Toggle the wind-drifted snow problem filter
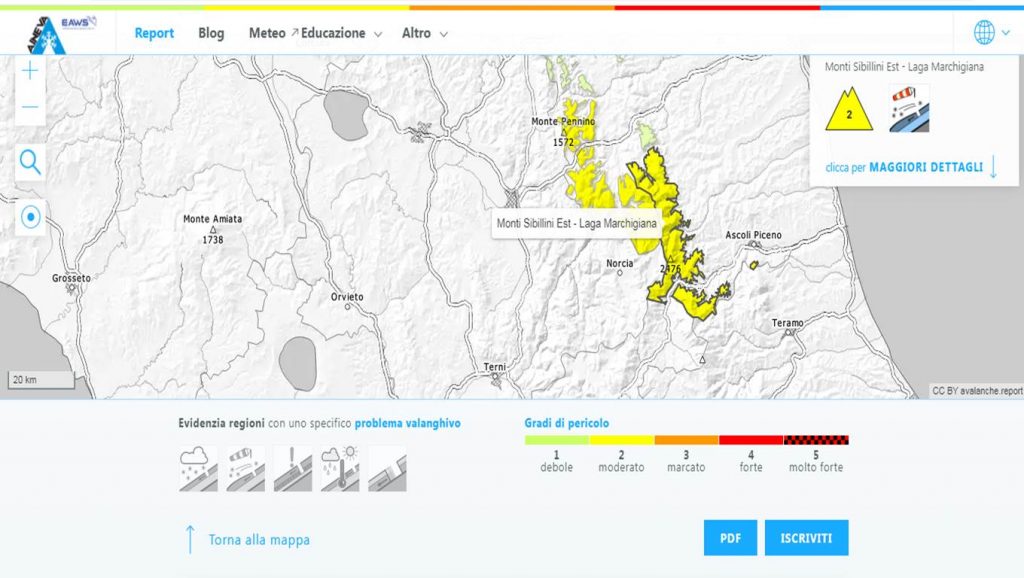 (x=245, y=468)
